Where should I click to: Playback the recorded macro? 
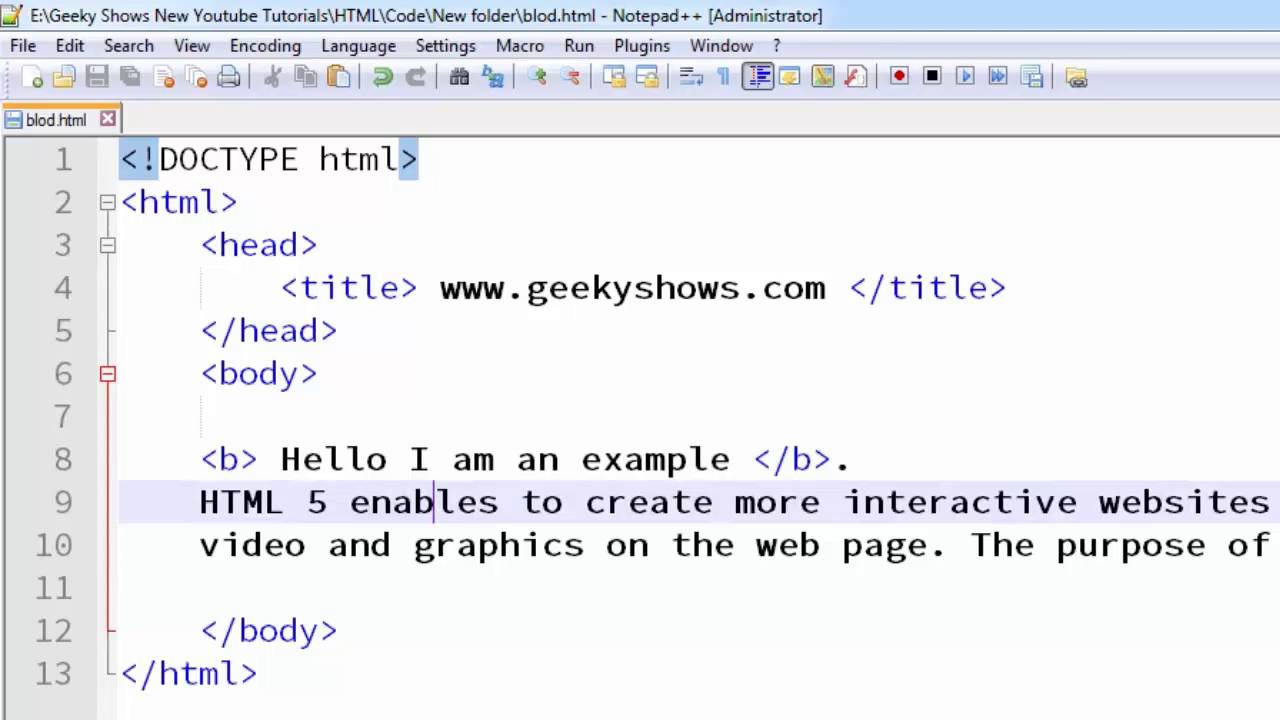(968, 76)
